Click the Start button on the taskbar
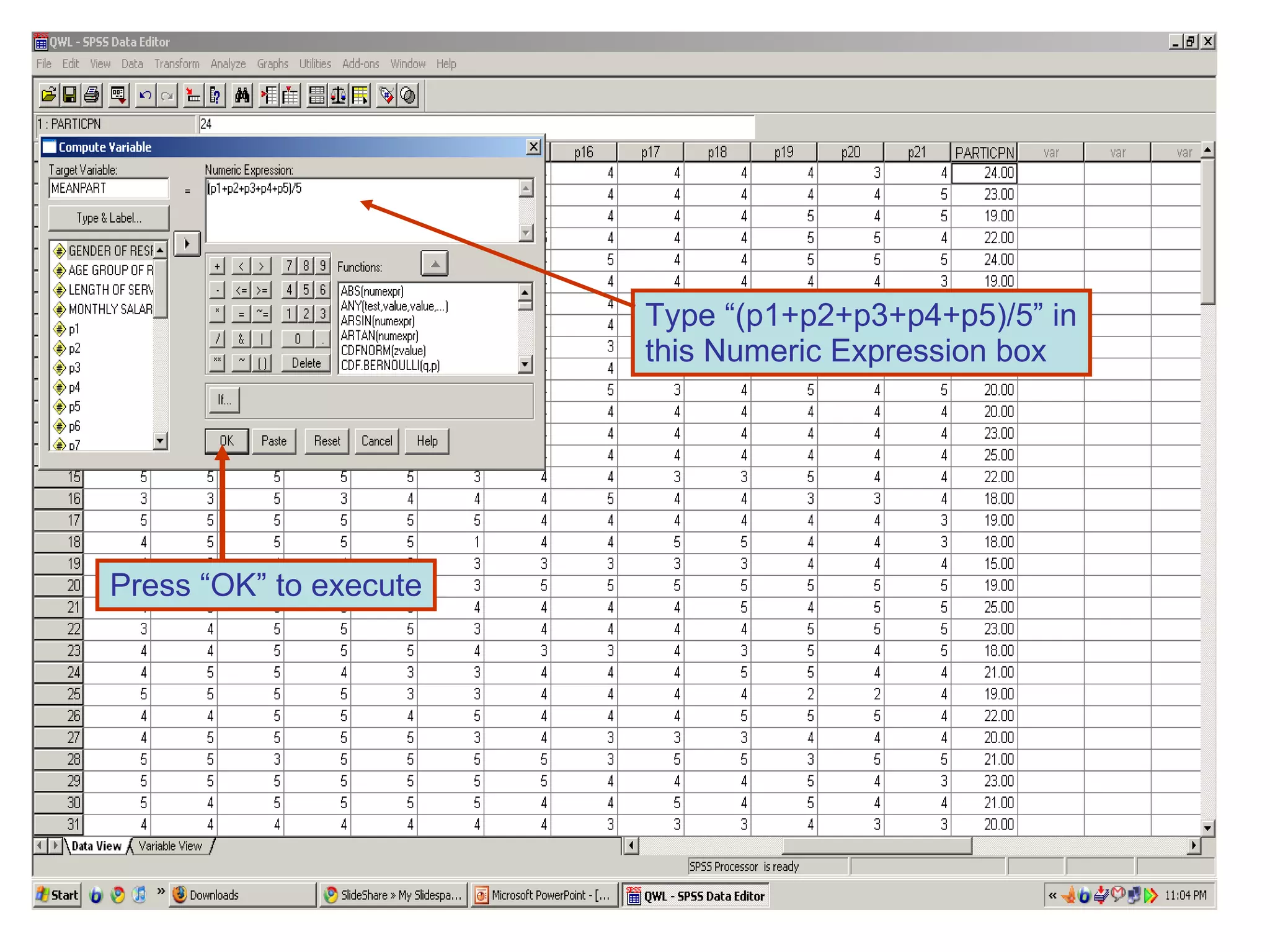Viewport: 1270px width, 952px height. [x=58, y=895]
